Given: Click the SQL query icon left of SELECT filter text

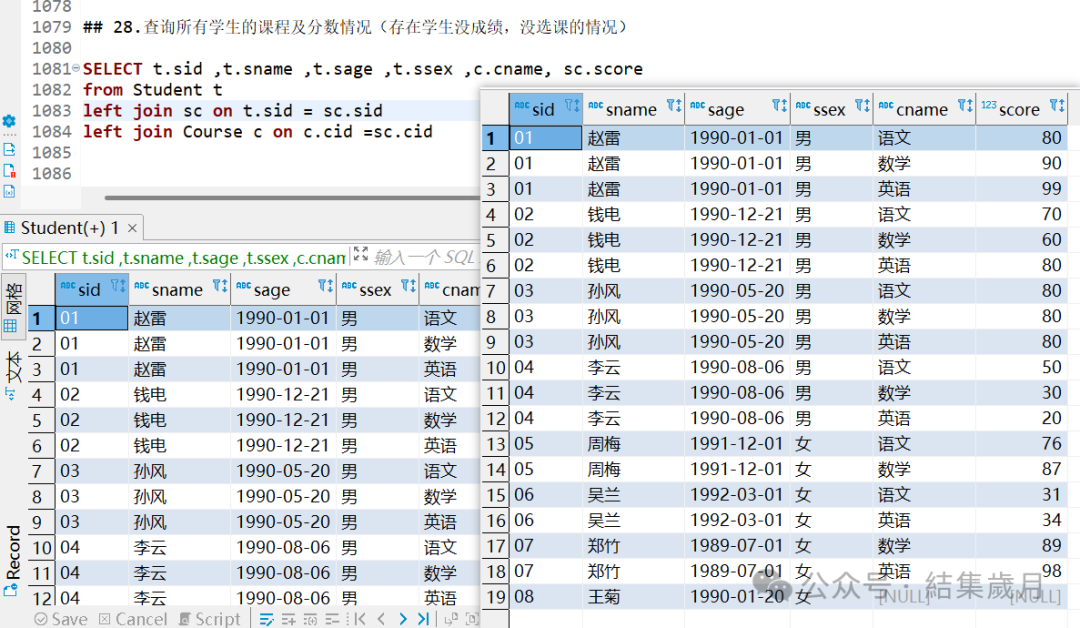Looking at the screenshot, I should click(x=11, y=256).
